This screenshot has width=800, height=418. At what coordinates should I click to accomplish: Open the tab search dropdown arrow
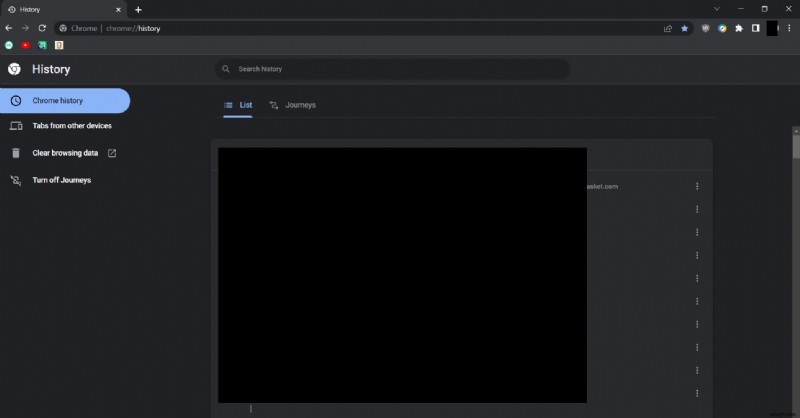tap(716, 9)
